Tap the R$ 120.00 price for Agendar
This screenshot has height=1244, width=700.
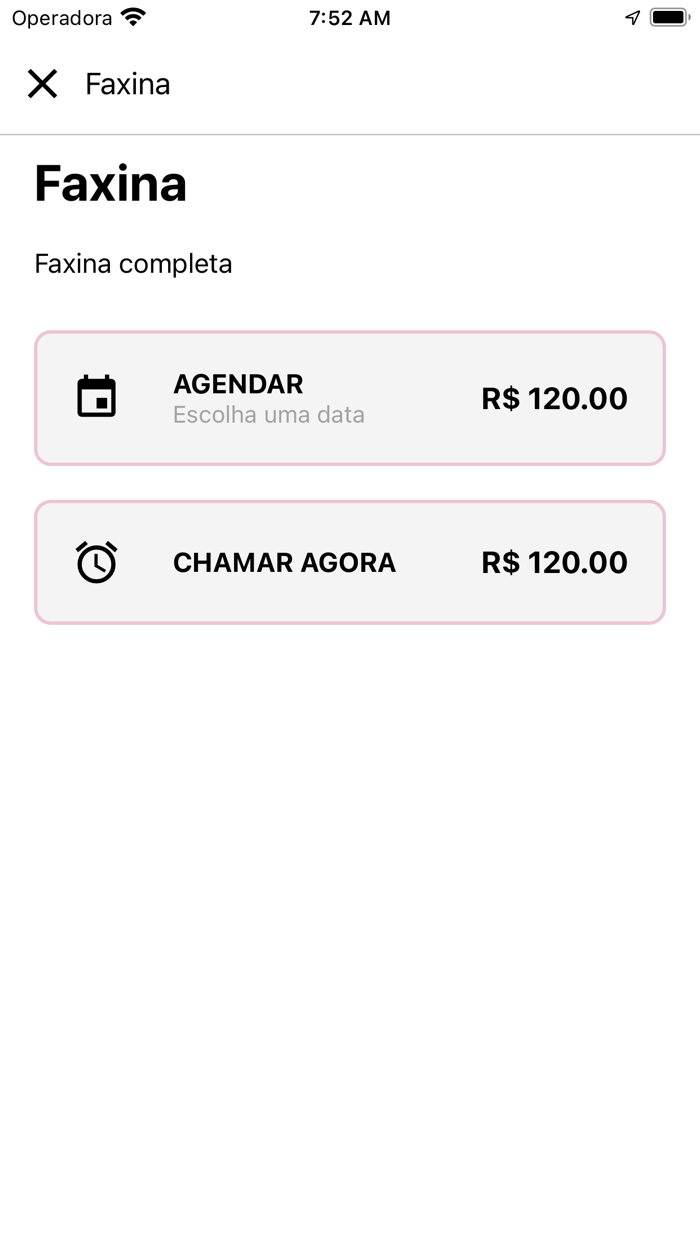coord(554,398)
